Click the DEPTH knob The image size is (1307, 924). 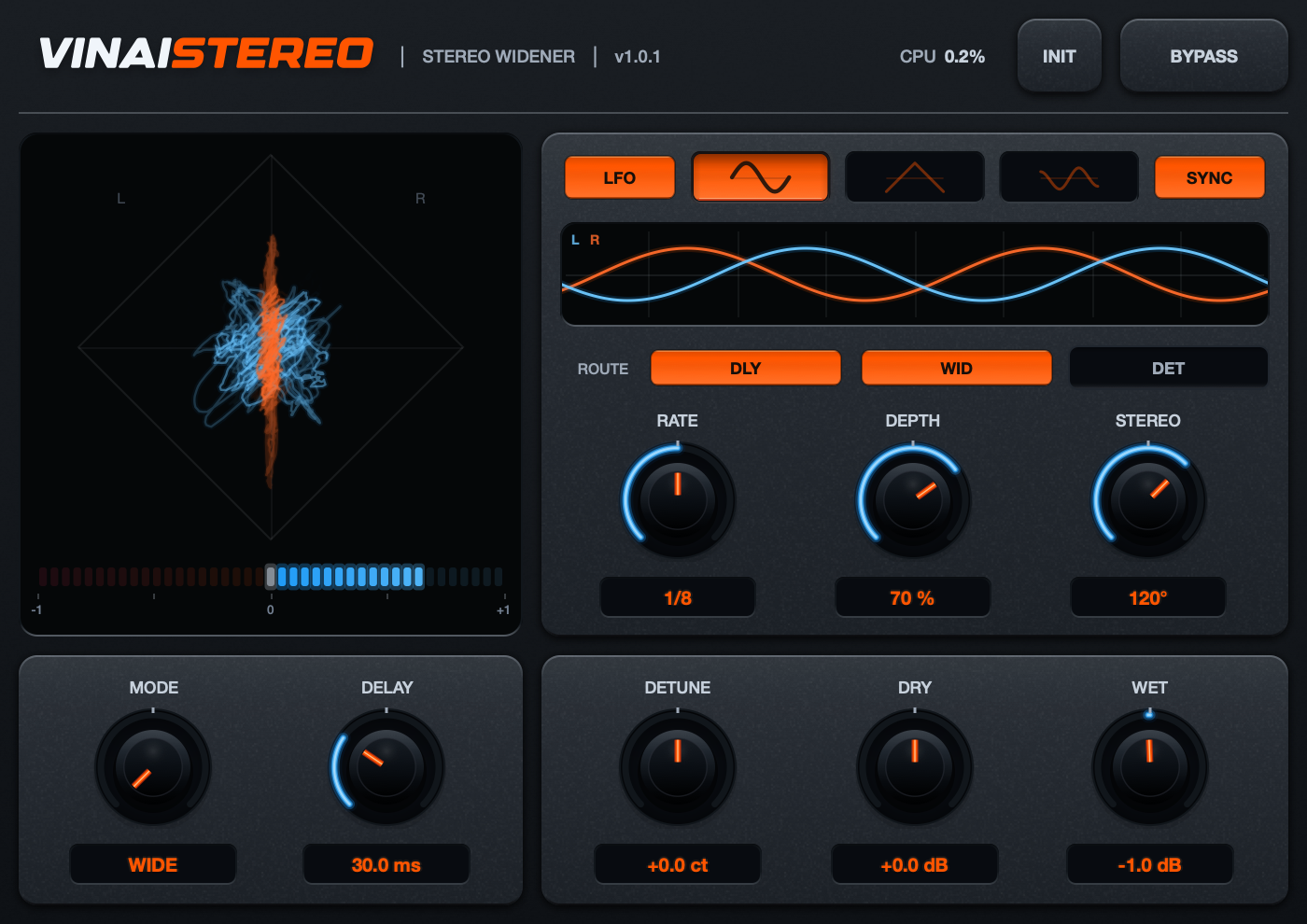pyautogui.click(x=913, y=499)
